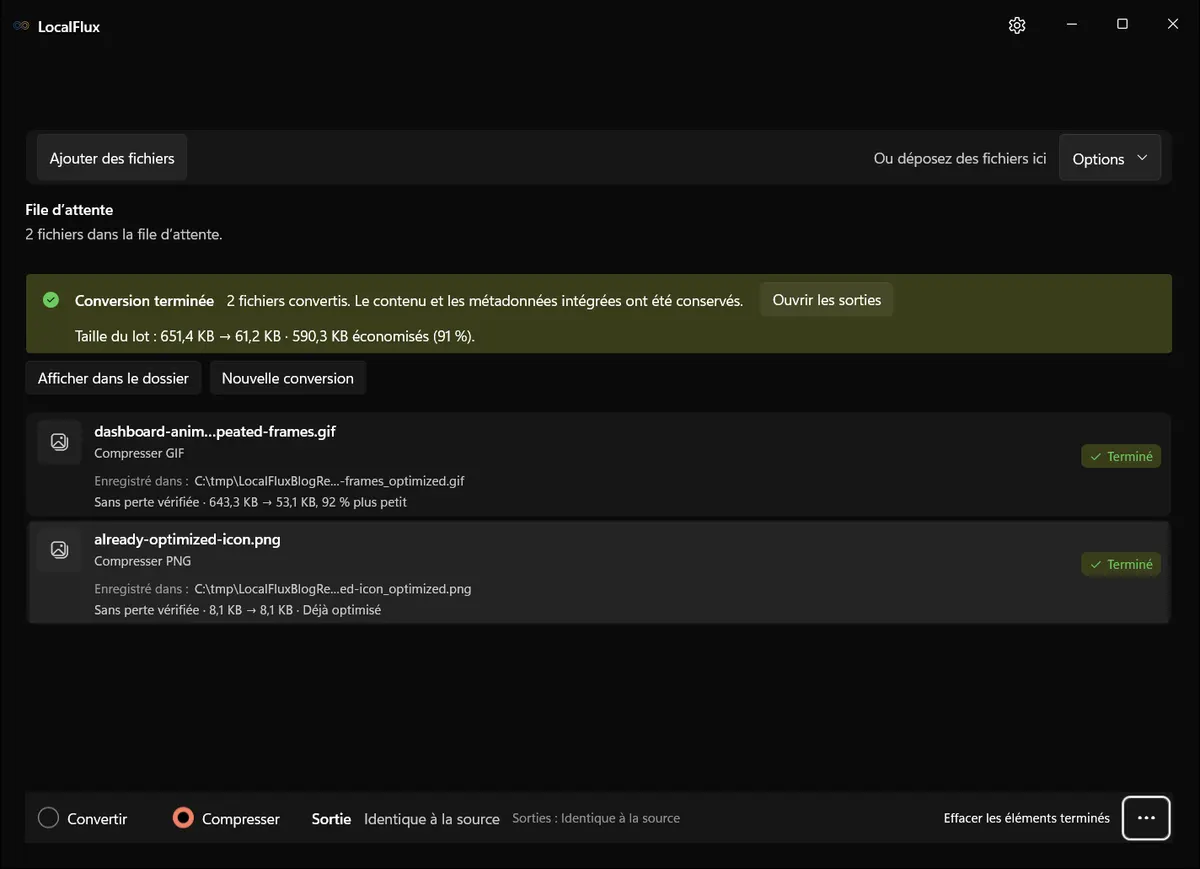Click Identique à la source output setting
This screenshot has height=869, width=1200.
432,819
